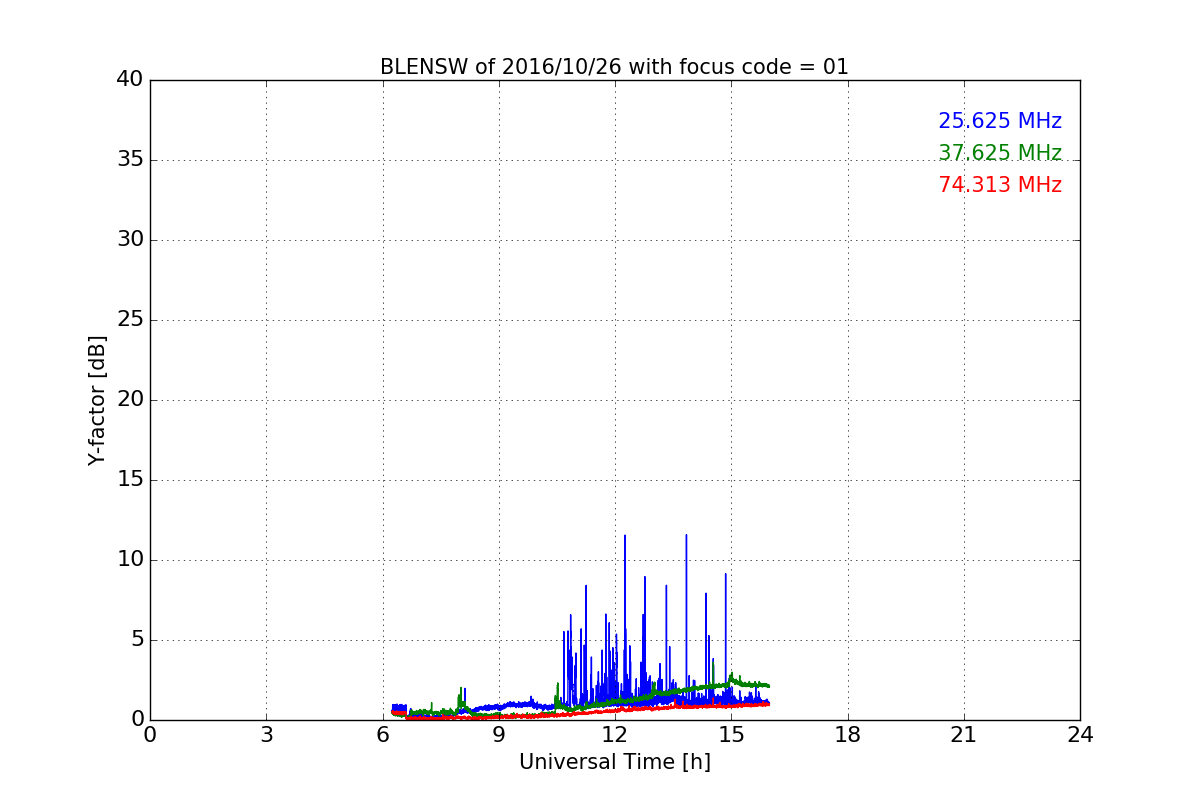The height and width of the screenshot is (800, 1200).
Task: Click x-axis tick label '15'
Action: pos(731,735)
